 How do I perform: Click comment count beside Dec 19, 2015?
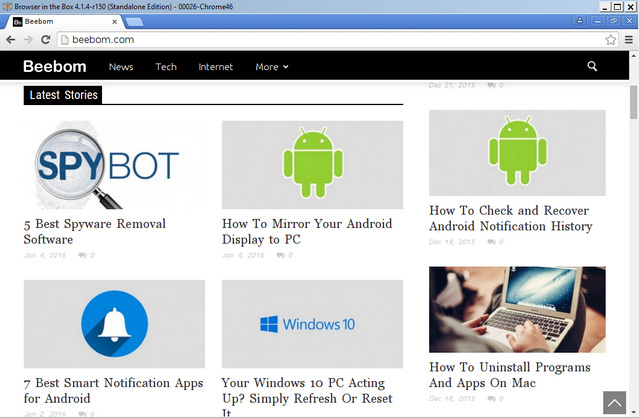496,242
